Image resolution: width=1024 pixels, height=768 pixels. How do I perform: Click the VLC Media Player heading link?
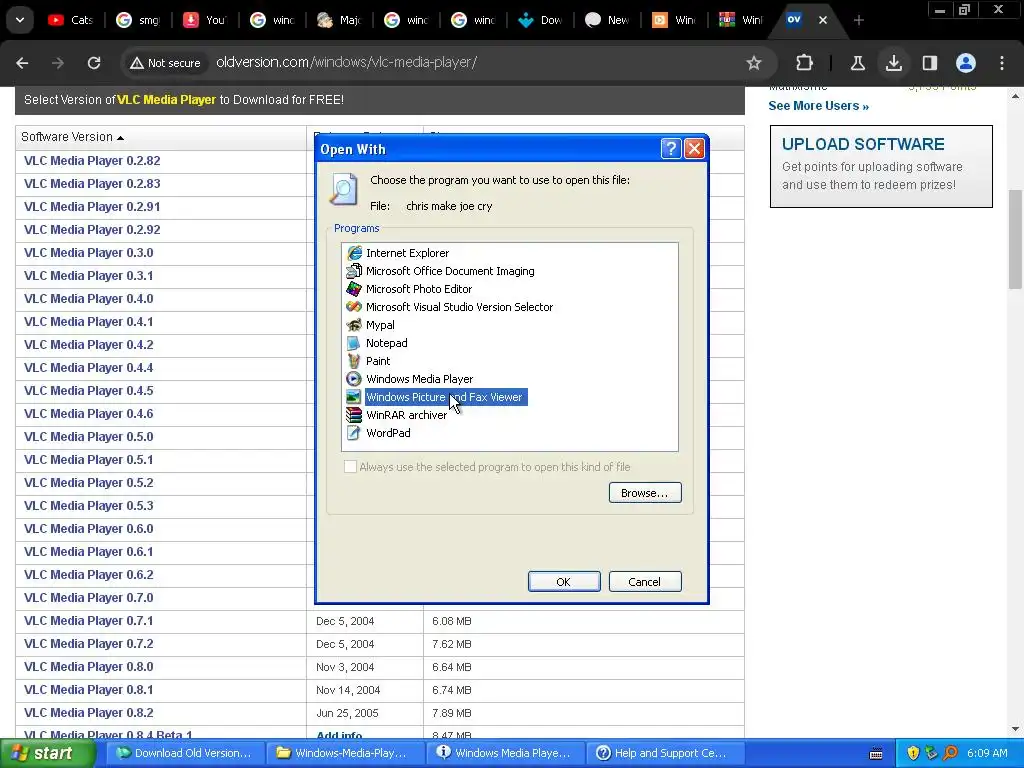166,100
